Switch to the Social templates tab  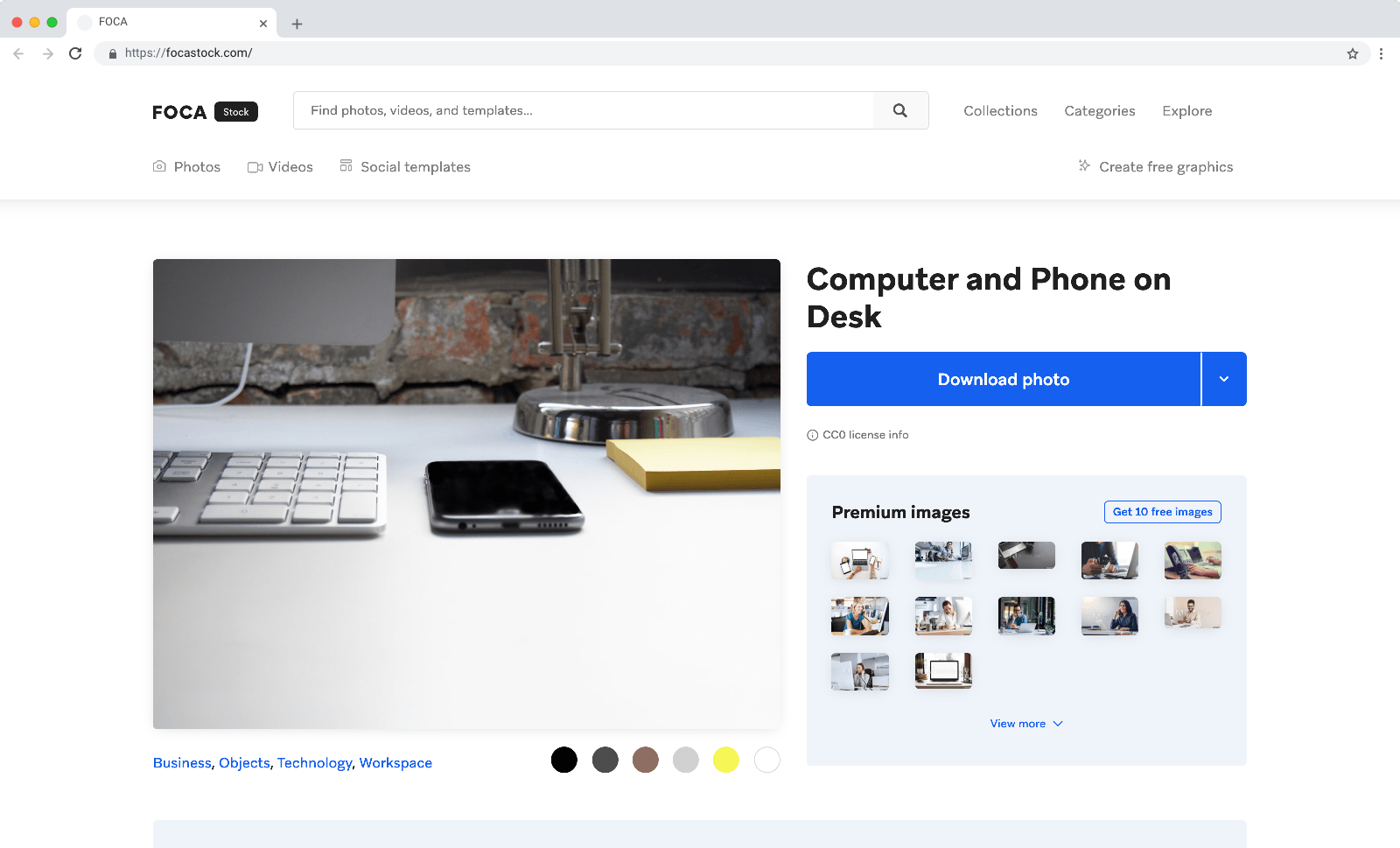(405, 167)
